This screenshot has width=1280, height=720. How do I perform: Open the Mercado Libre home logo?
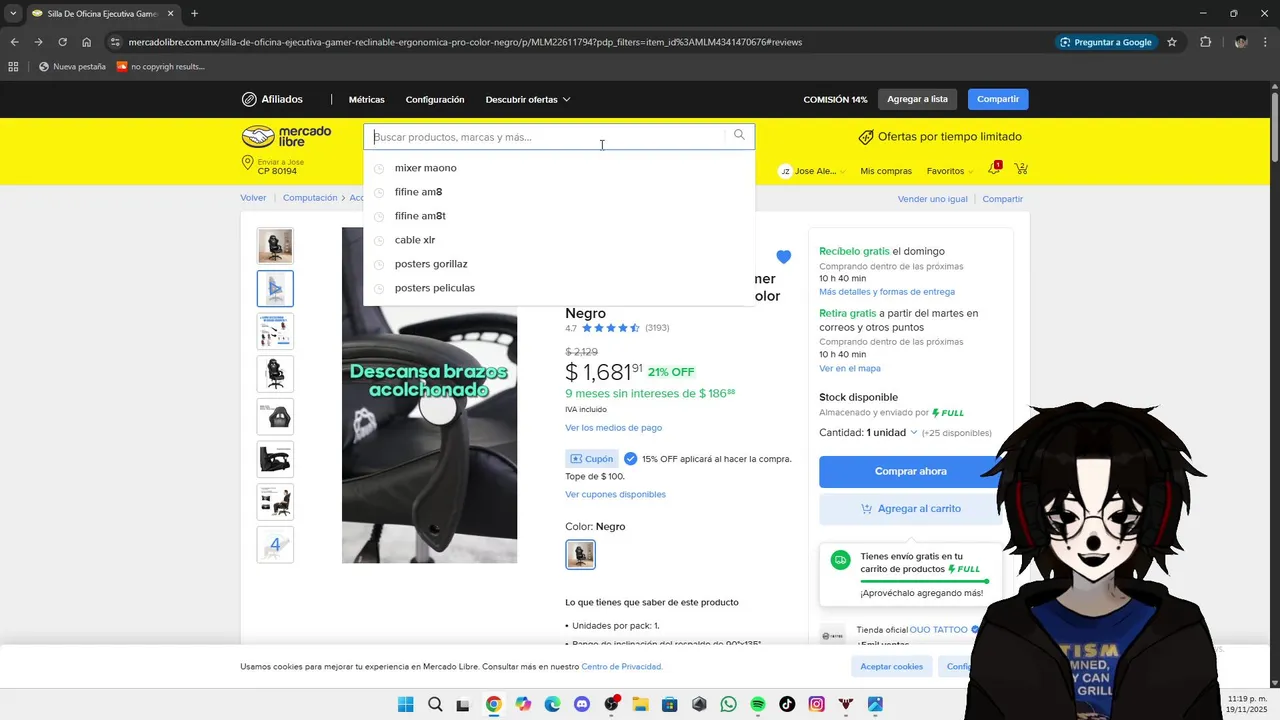coord(287,137)
